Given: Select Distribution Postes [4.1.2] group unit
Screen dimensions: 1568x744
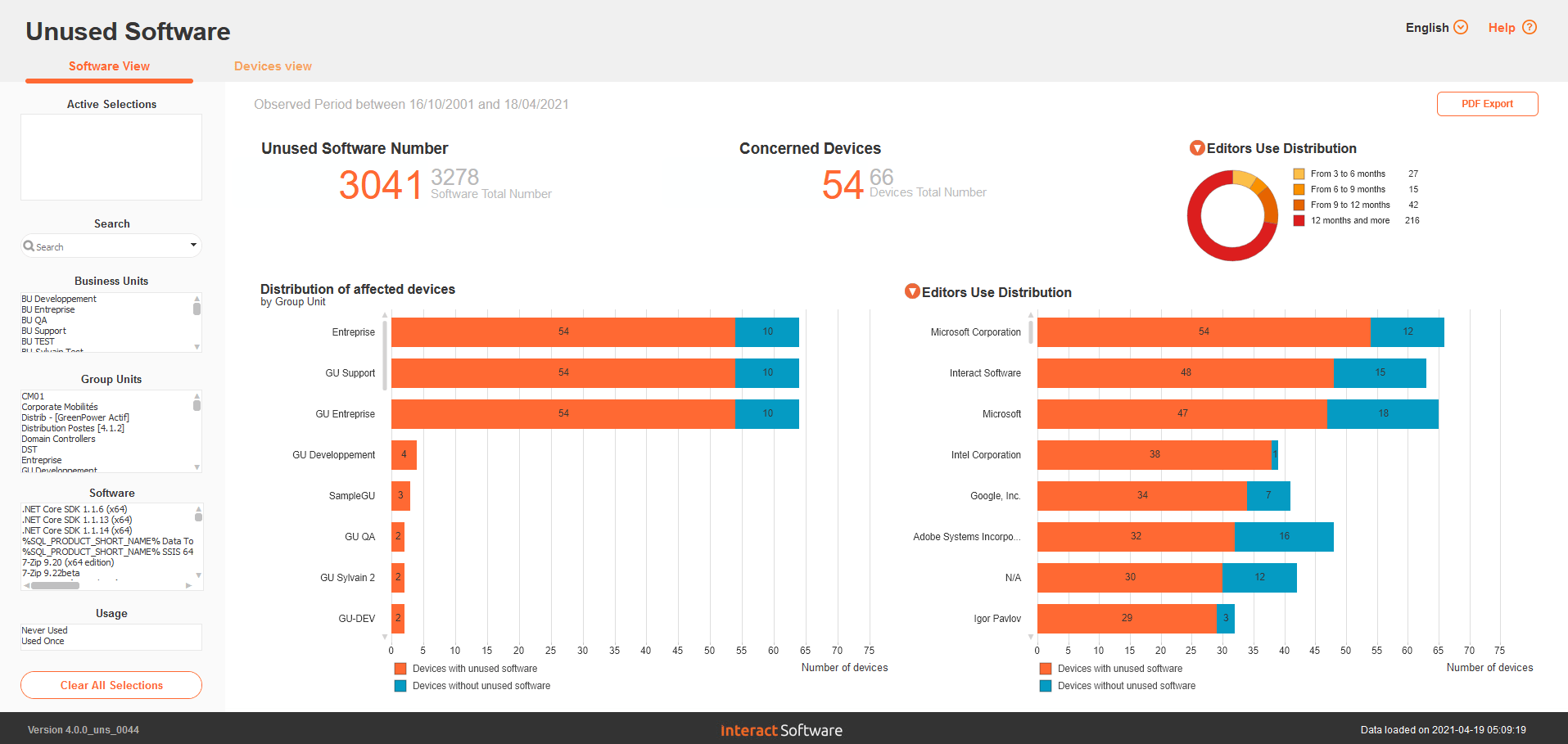Looking at the screenshot, I should tap(73, 428).
